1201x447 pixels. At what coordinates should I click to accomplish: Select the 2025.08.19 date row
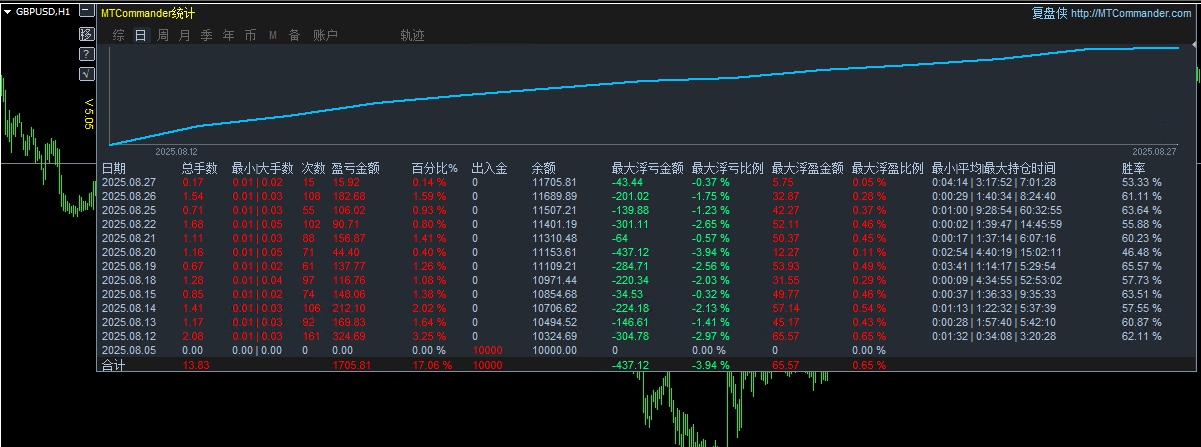pyautogui.click(x=129, y=266)
